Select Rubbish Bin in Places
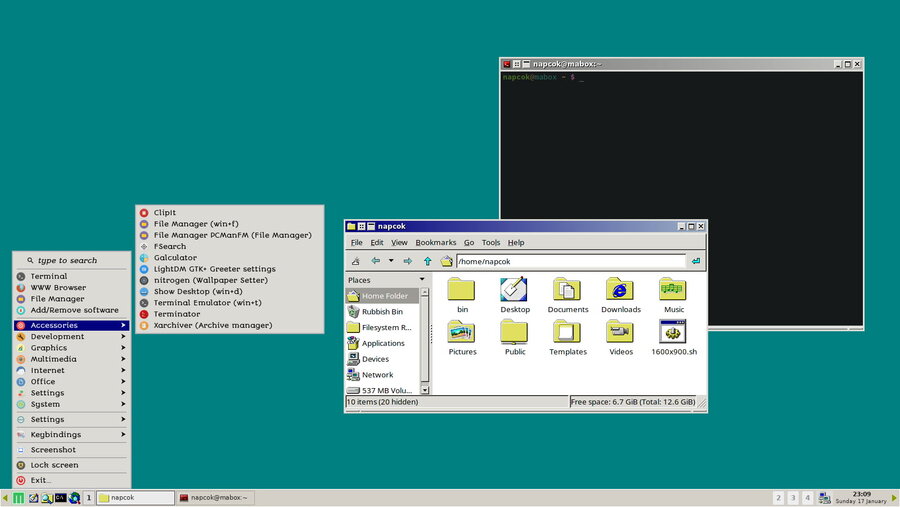The height and width of the screenshot is (507, 900). [382, 312]
